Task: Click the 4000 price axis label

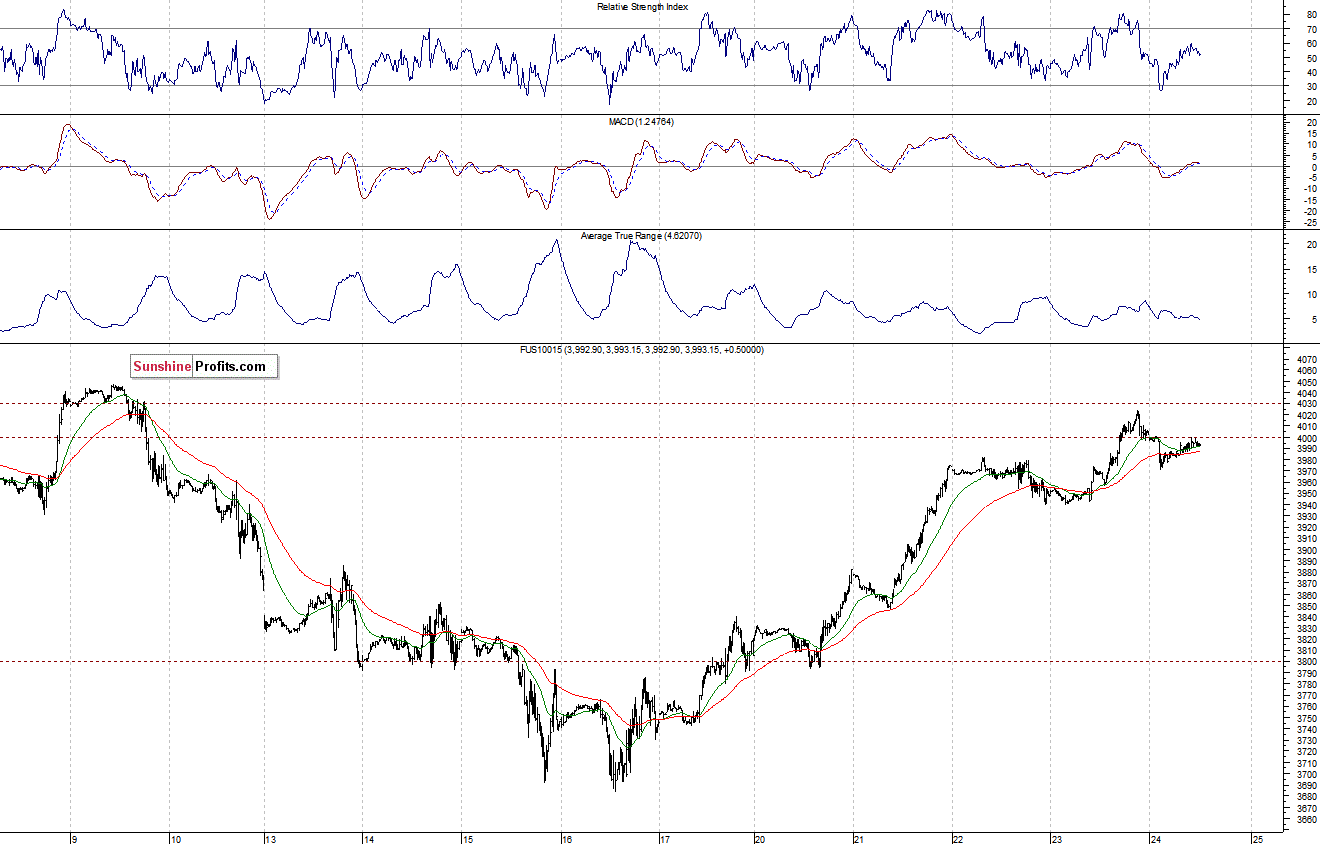Action: pos(1305,438)
